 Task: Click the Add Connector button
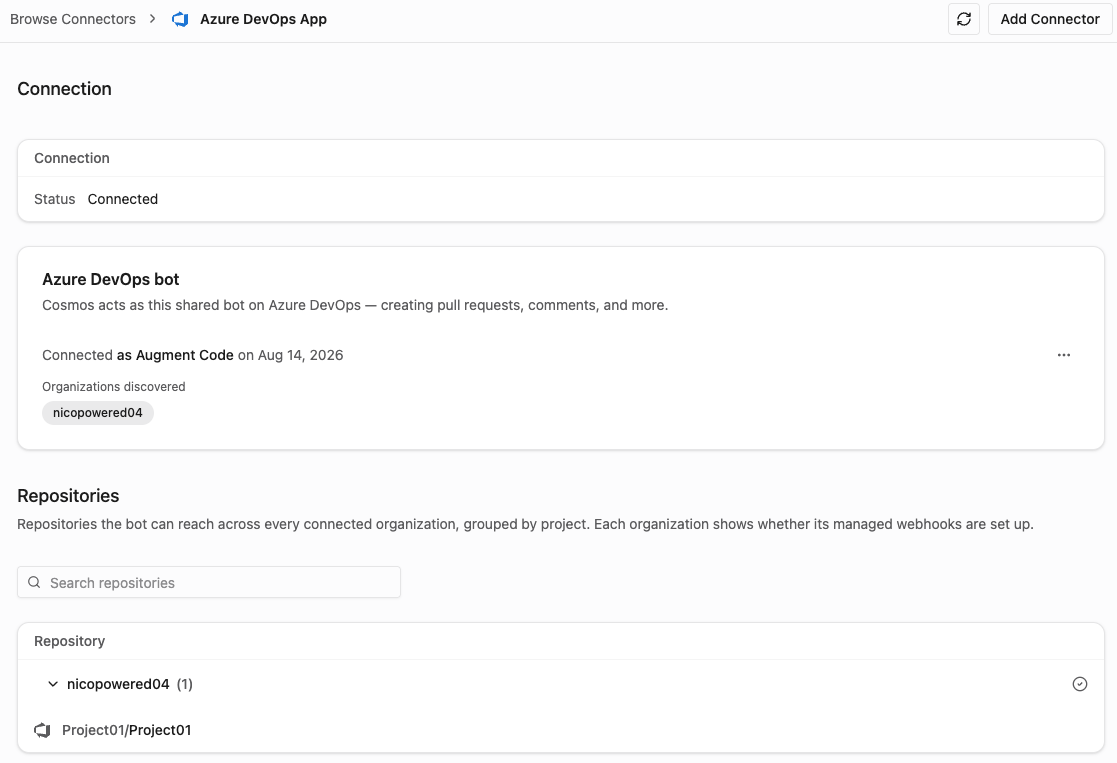1049,19
